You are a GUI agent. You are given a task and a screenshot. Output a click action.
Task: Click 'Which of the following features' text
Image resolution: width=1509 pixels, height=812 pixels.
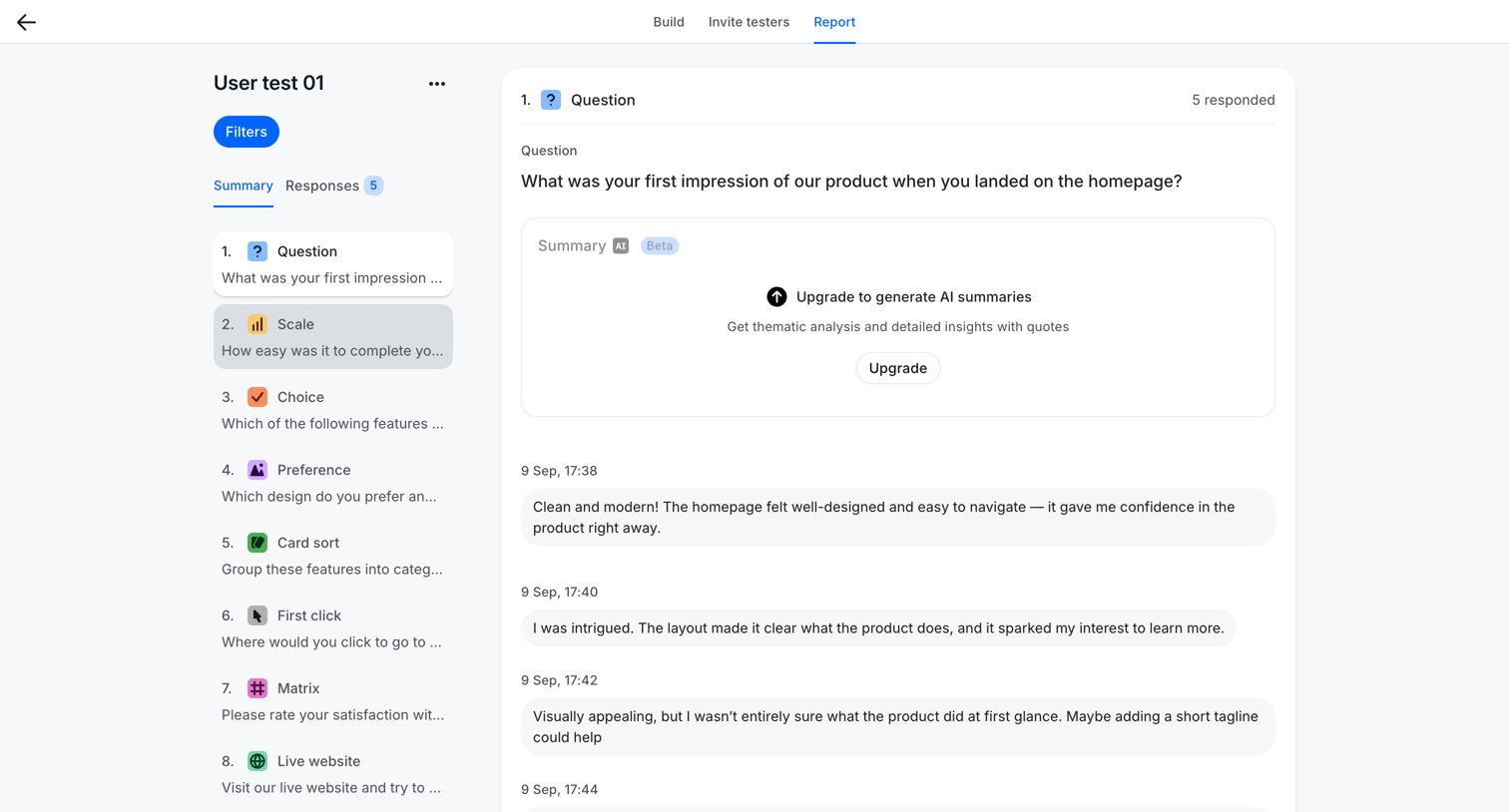(332, 424)
